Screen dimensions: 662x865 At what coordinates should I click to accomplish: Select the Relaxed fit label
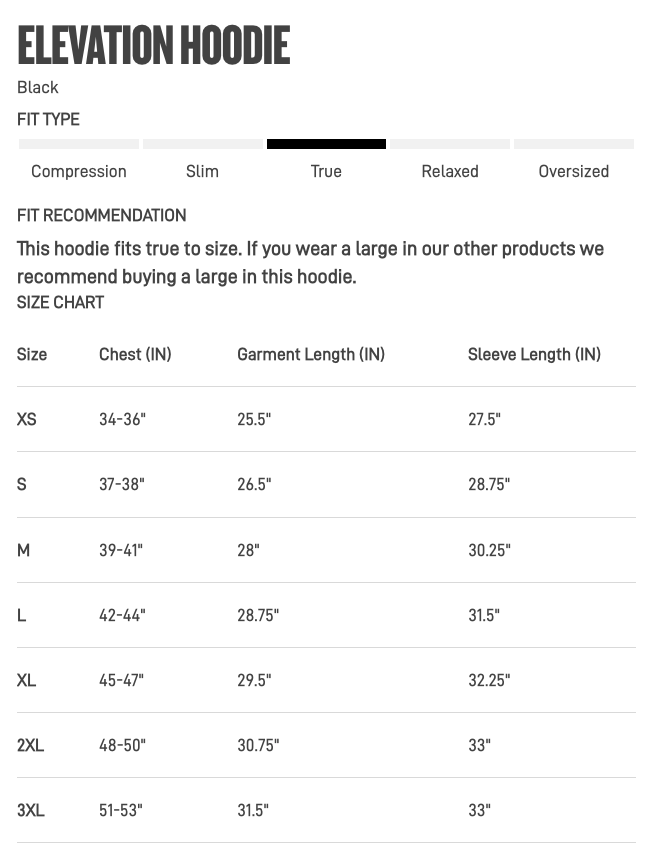[450, 171]
